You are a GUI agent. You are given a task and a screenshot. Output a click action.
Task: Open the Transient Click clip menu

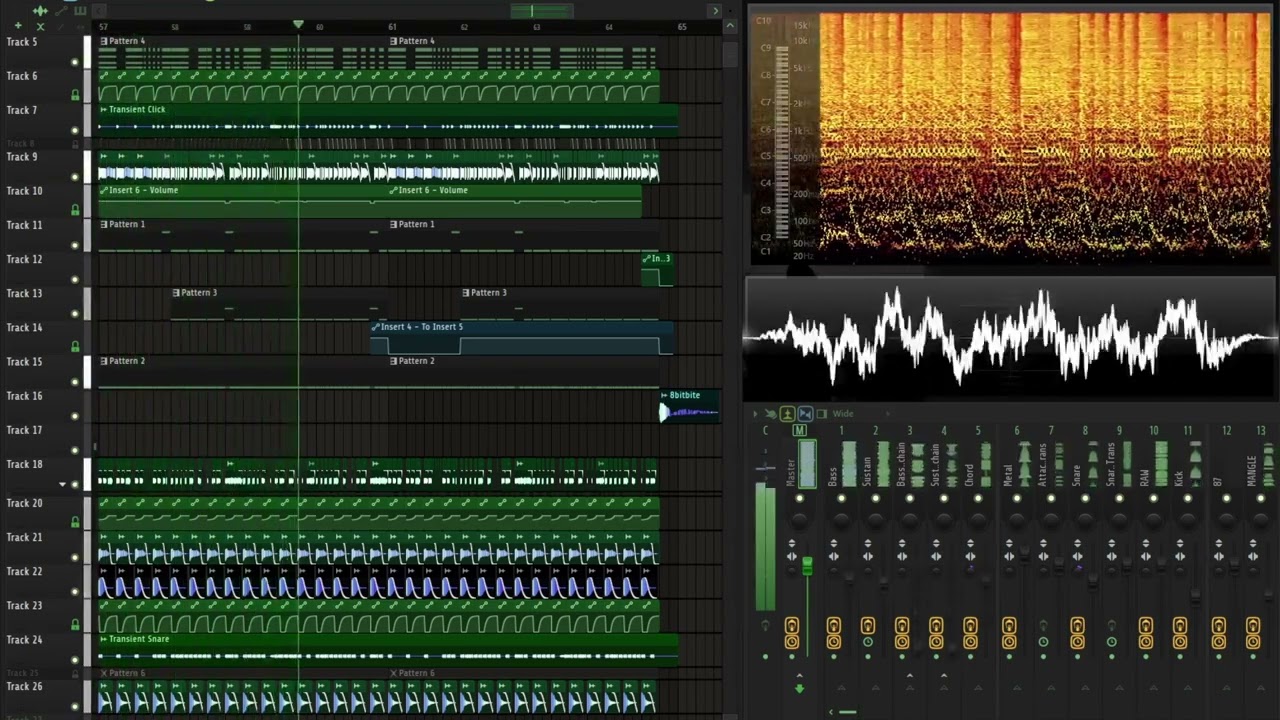[104, 109]
